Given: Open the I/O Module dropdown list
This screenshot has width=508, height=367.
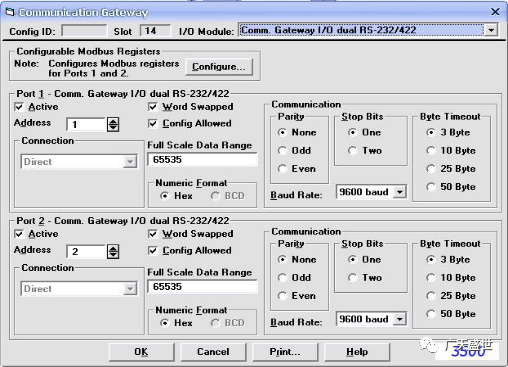Looking at the screenshot, I should pyautogui.click(x=491, y=30).
